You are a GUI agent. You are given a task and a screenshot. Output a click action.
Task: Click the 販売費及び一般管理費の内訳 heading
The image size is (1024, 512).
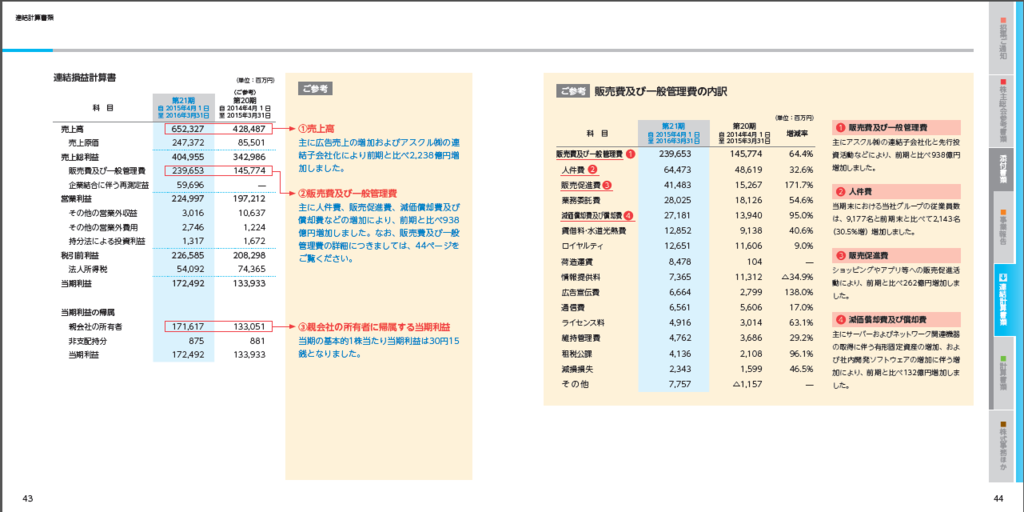661,91
